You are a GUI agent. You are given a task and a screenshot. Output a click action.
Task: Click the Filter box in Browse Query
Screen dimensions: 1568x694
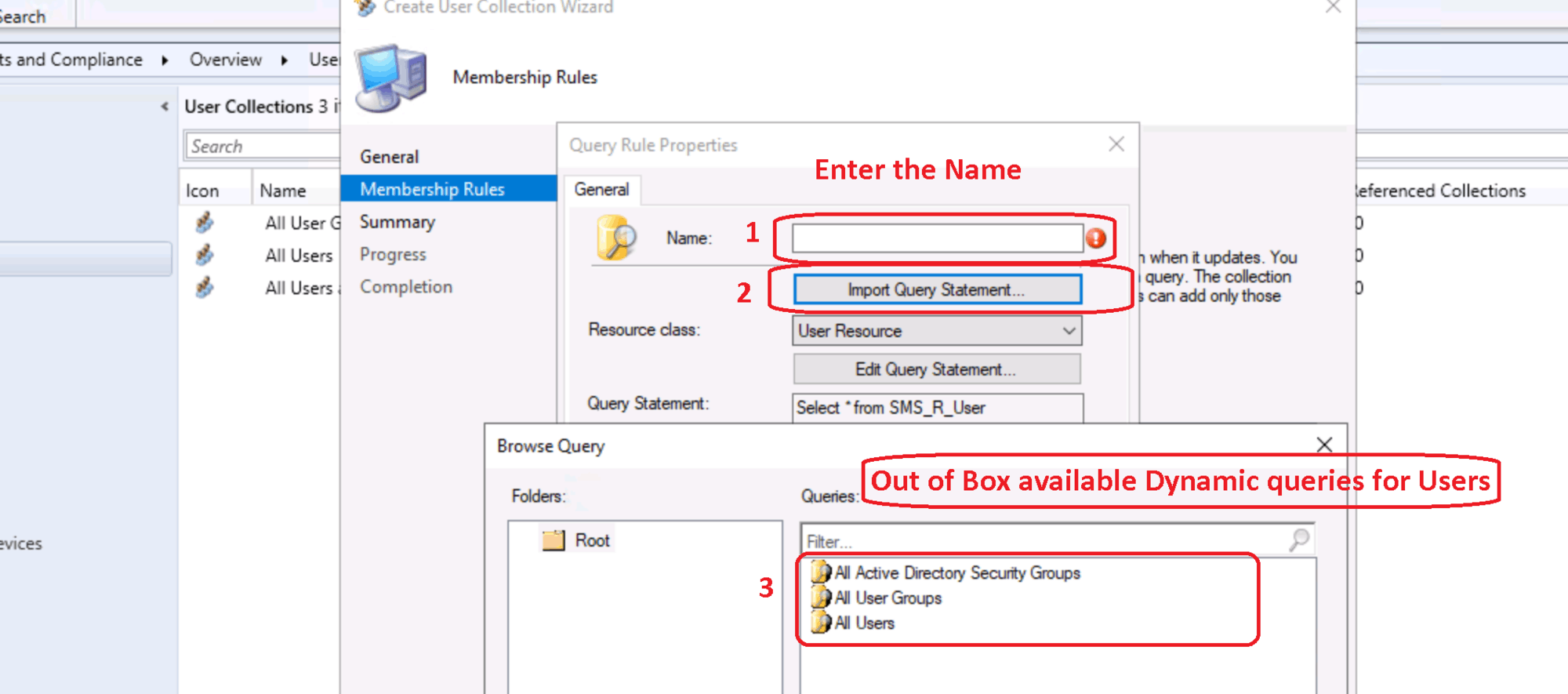click(x=1043, y=541)
